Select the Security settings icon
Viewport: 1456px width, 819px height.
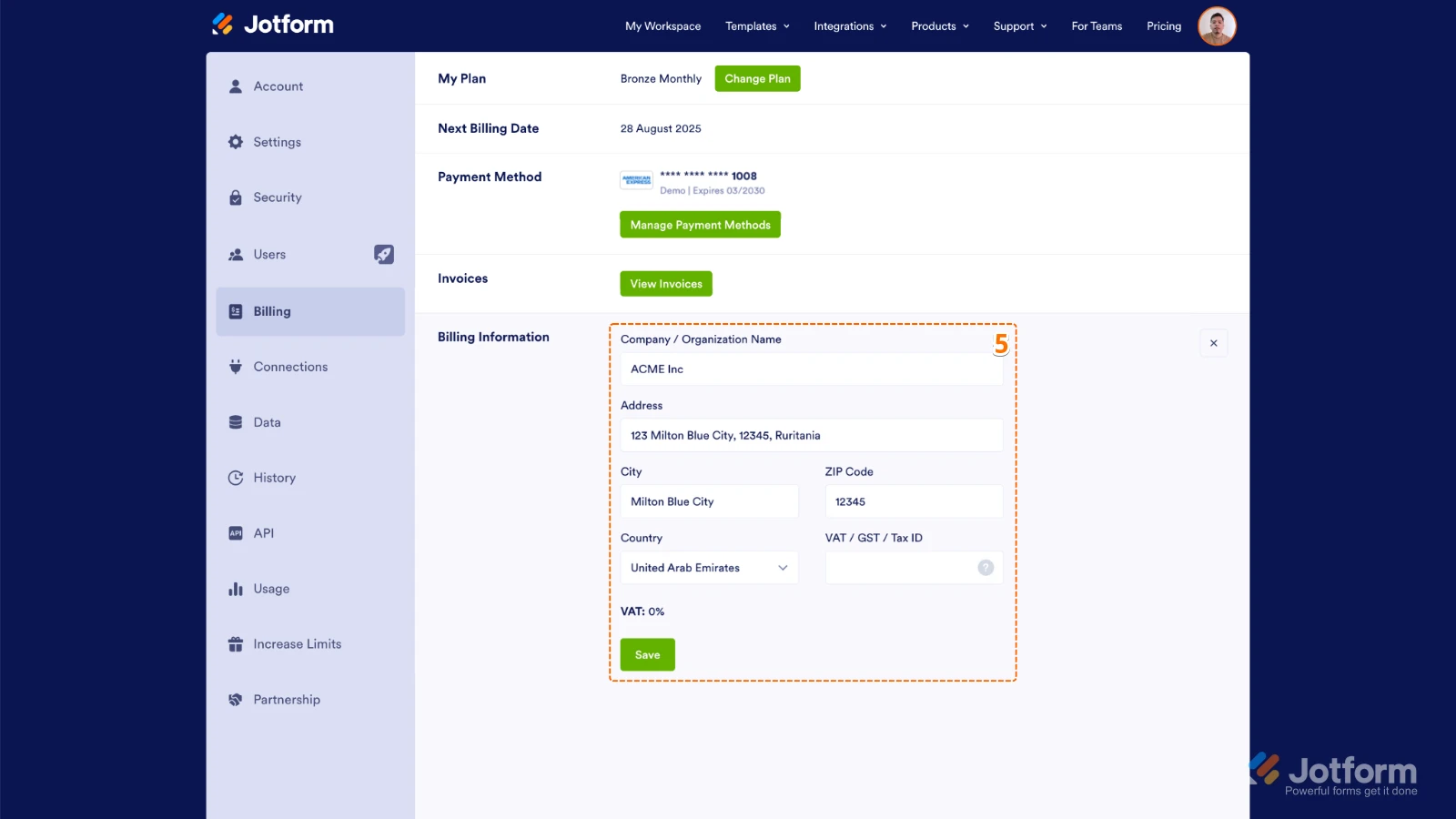[x=235, y=197]
